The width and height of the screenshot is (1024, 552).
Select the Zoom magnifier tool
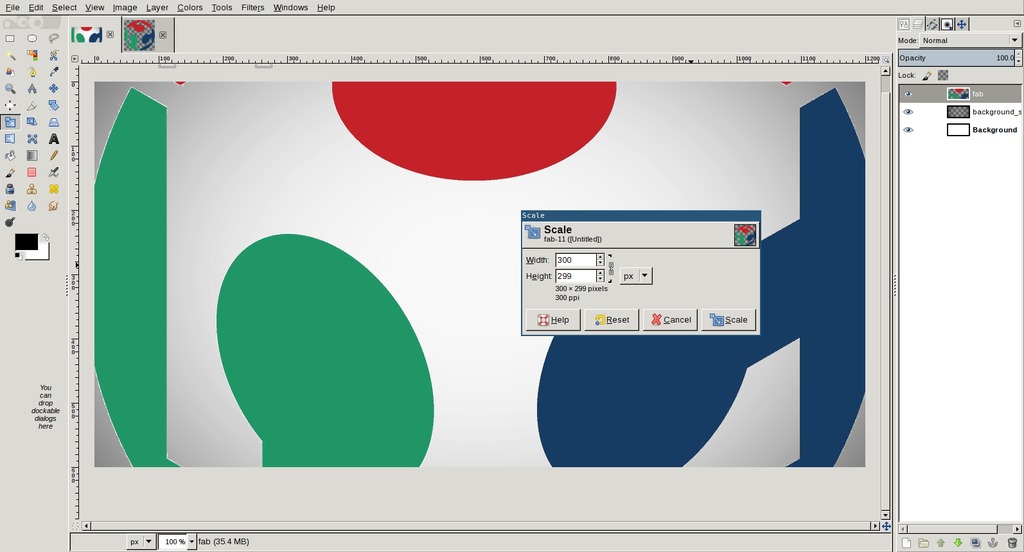(x=10, y=88)
